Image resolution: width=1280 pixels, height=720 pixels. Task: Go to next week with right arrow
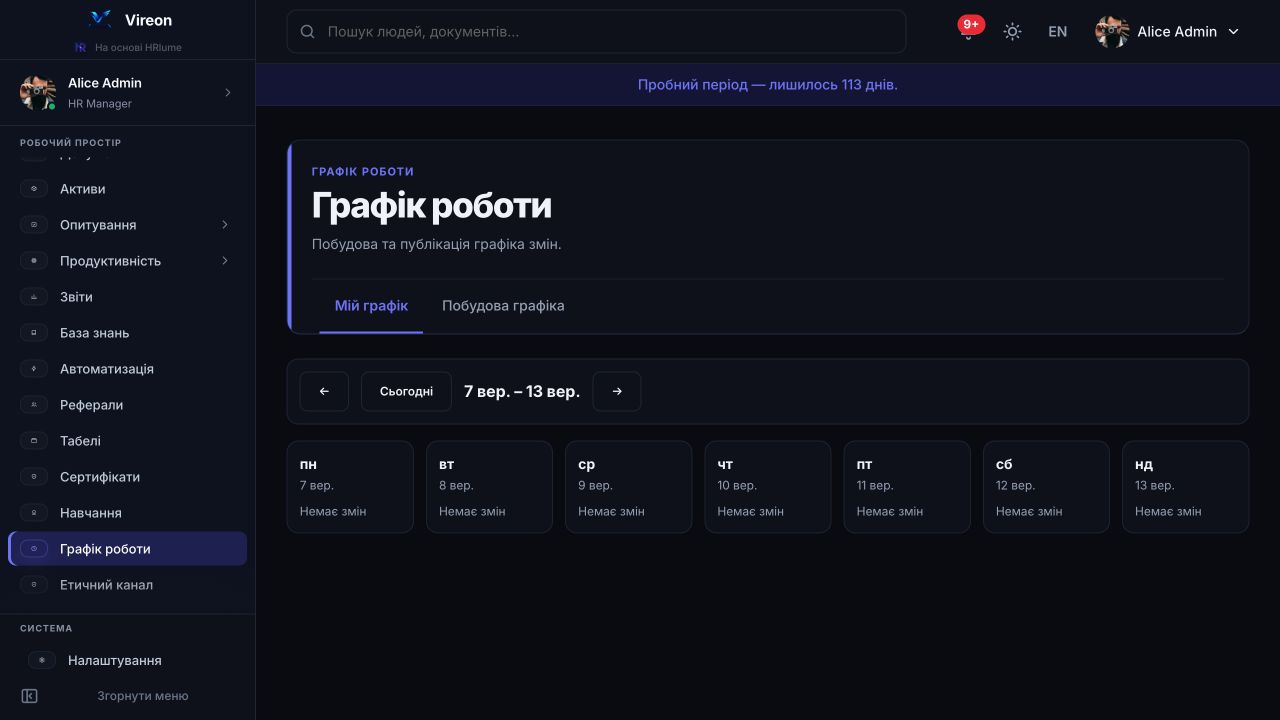click(x=617, y=392)
